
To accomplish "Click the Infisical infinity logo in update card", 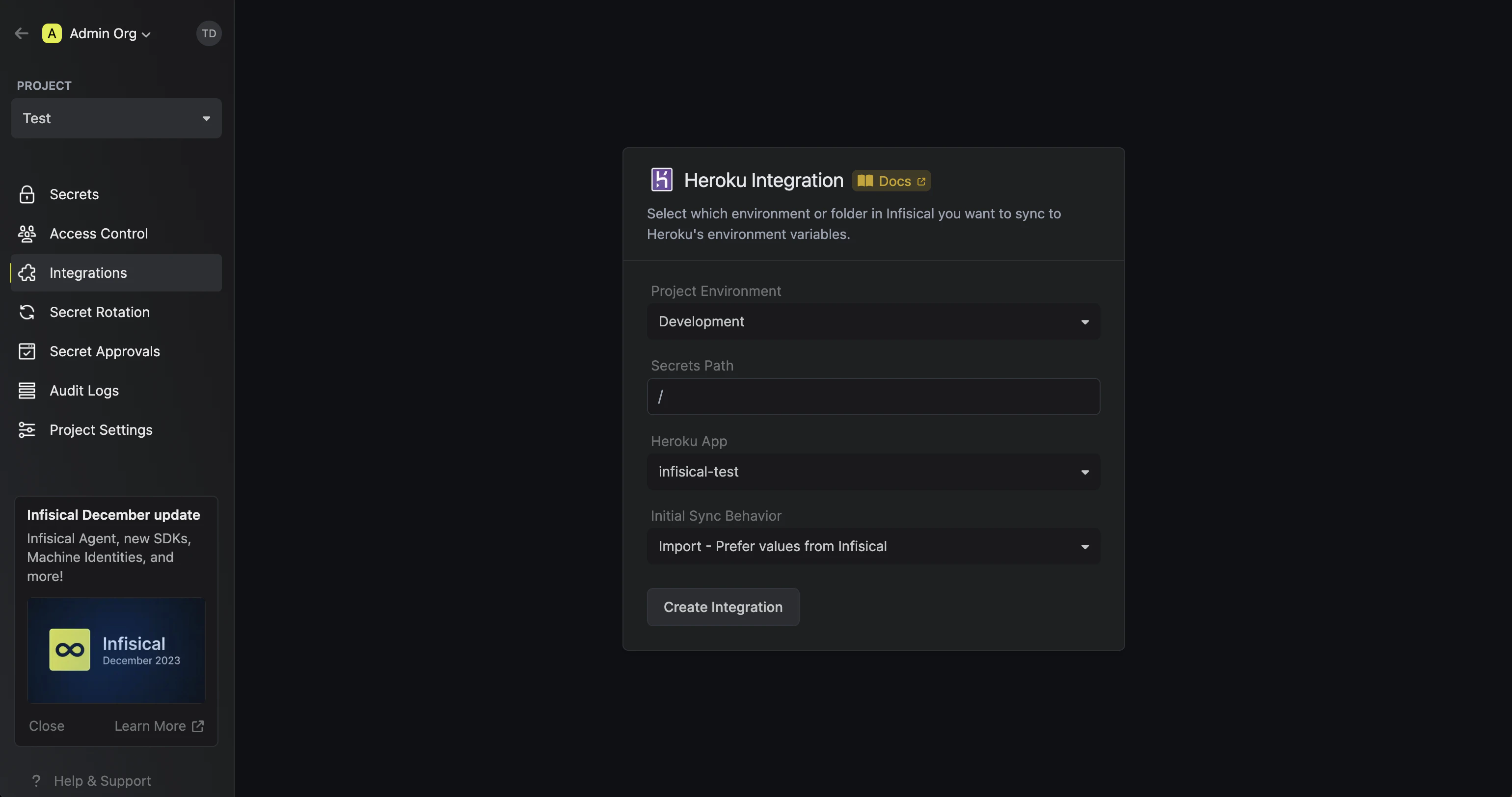I will (70, 650).
